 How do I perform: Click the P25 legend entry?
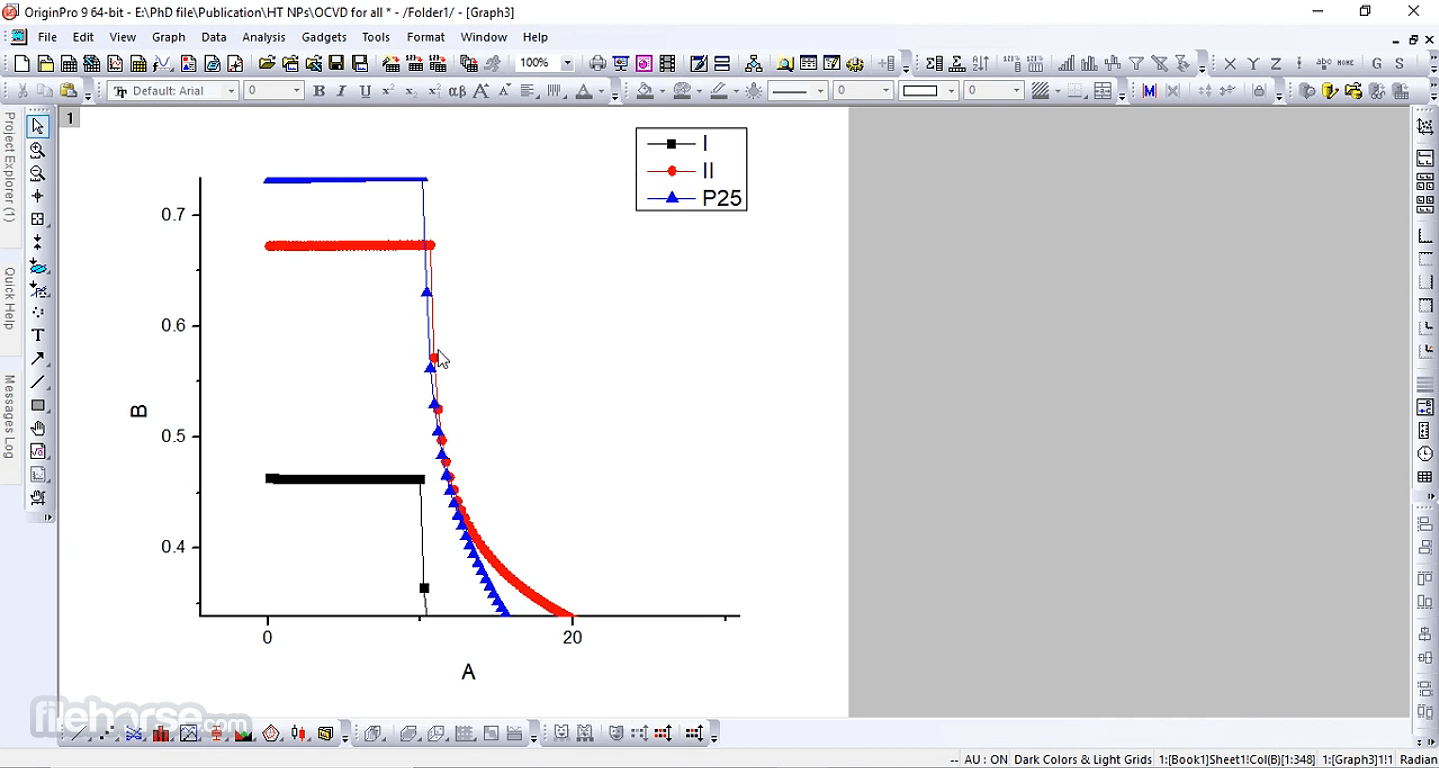[722, 198]
